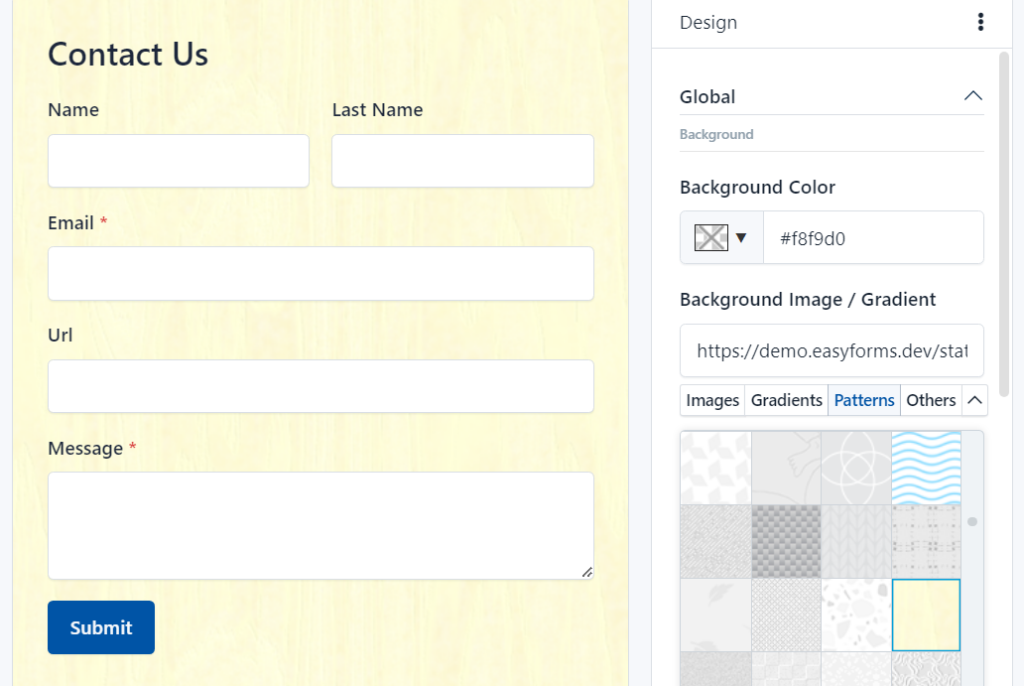Open the Others tab
The height and width of the screenshot is (686, 1024).
tap(931, 400)
